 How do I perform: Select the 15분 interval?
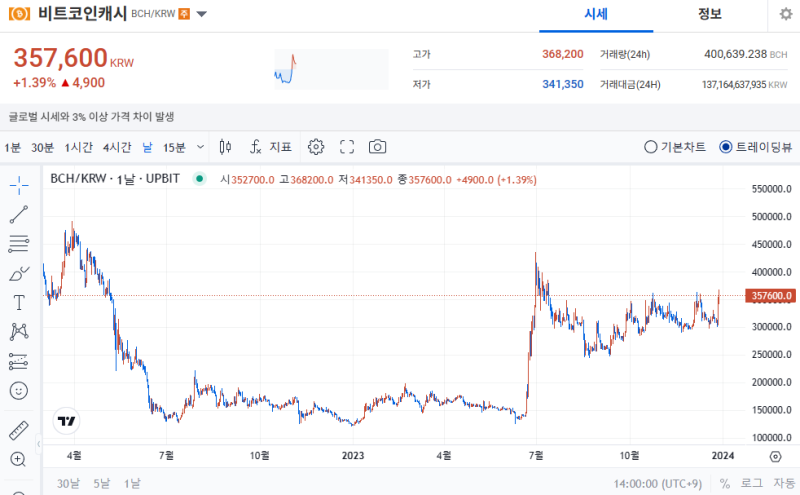coord(174,147)
